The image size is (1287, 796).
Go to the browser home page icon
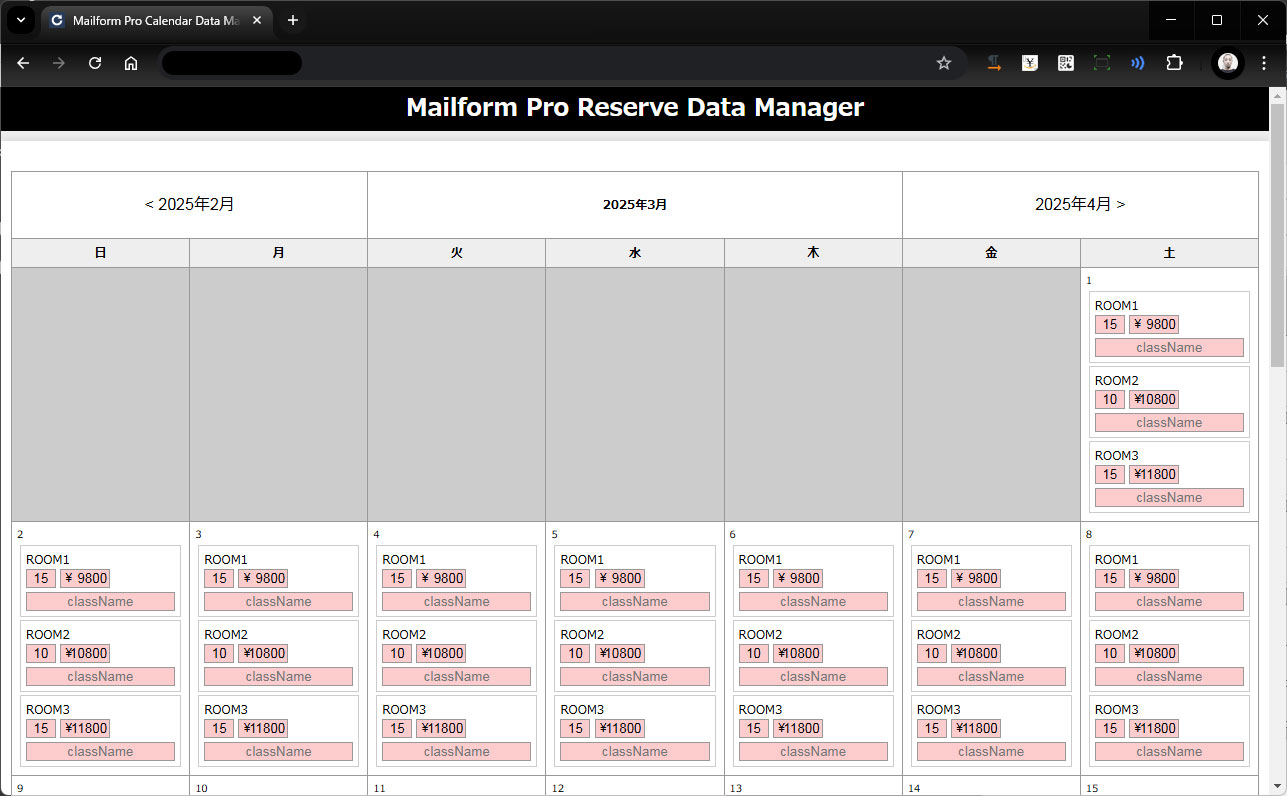click(131, 63)
